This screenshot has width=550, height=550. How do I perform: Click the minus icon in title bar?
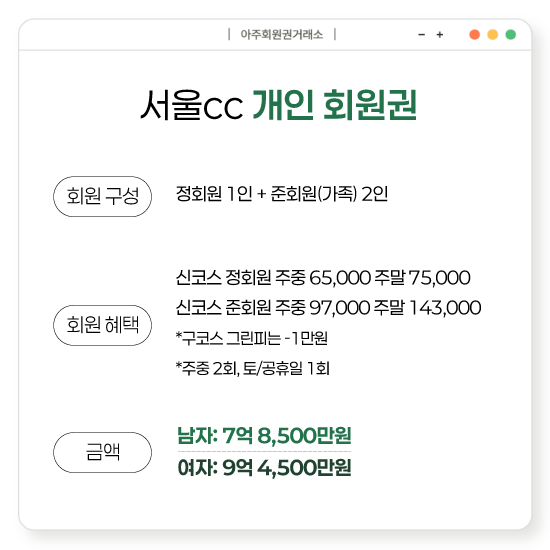click(422, 35)
